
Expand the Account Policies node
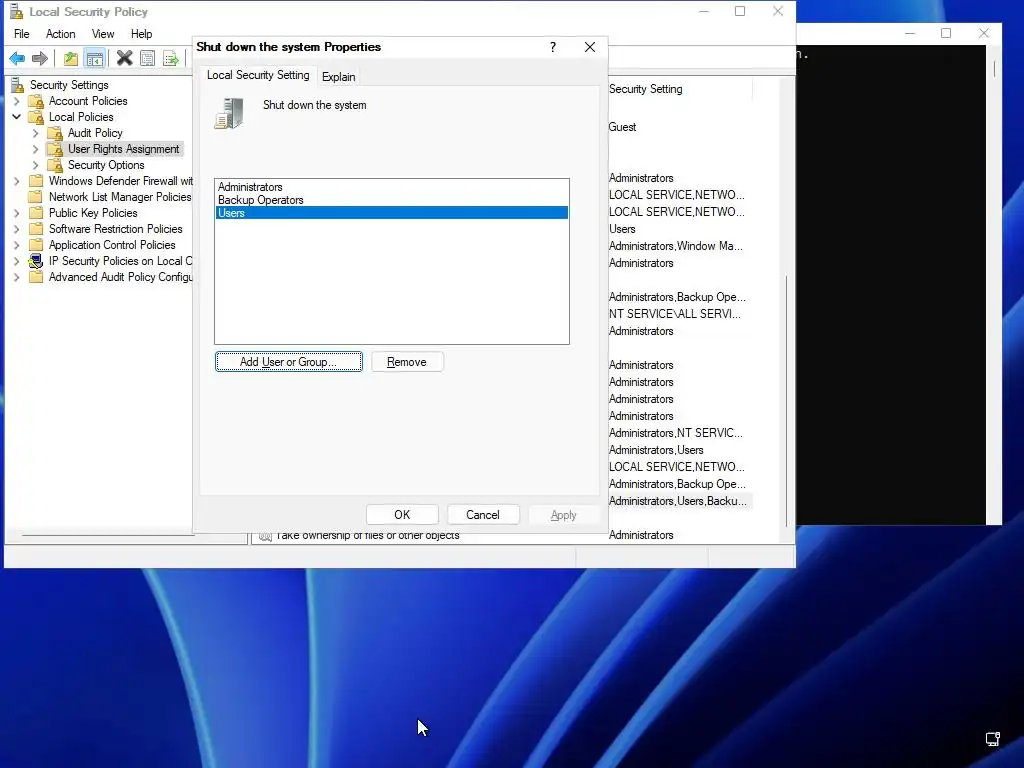click(x=17, y=101)
